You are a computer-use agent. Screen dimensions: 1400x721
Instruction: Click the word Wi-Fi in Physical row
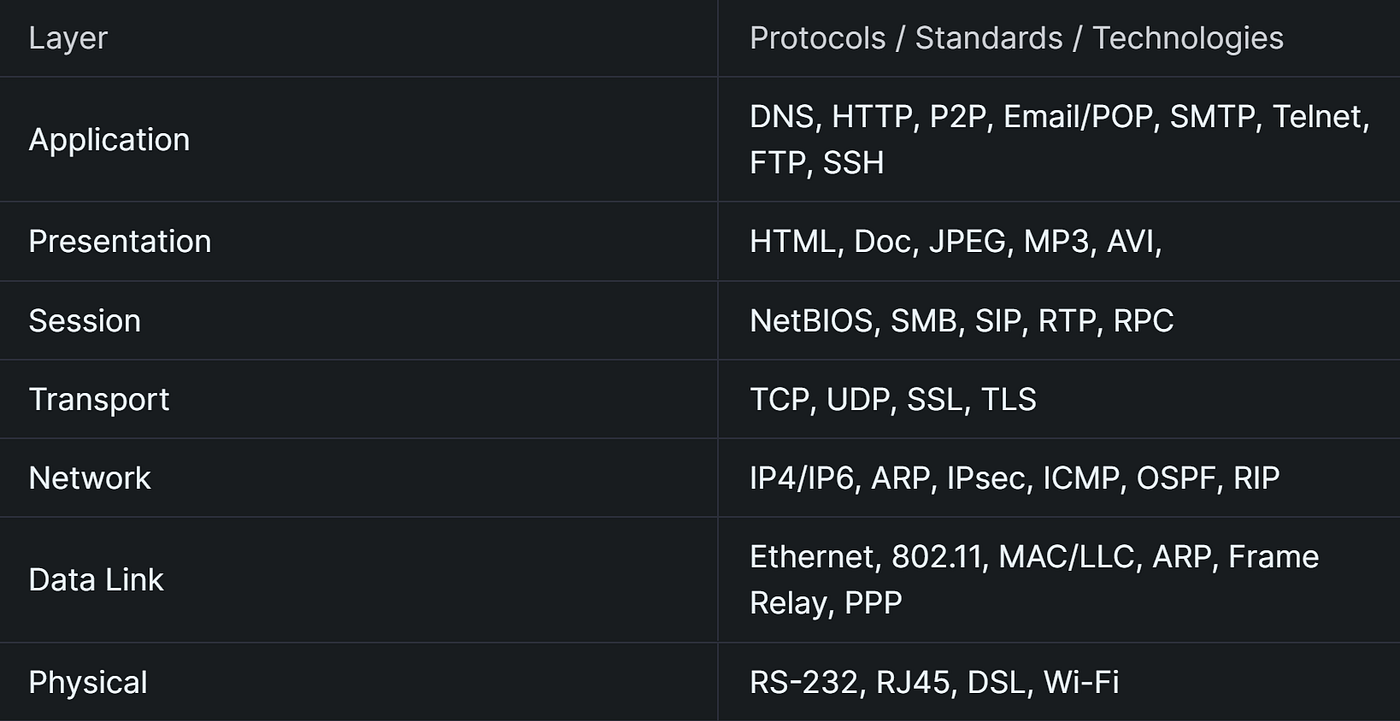coord(1081,682)
